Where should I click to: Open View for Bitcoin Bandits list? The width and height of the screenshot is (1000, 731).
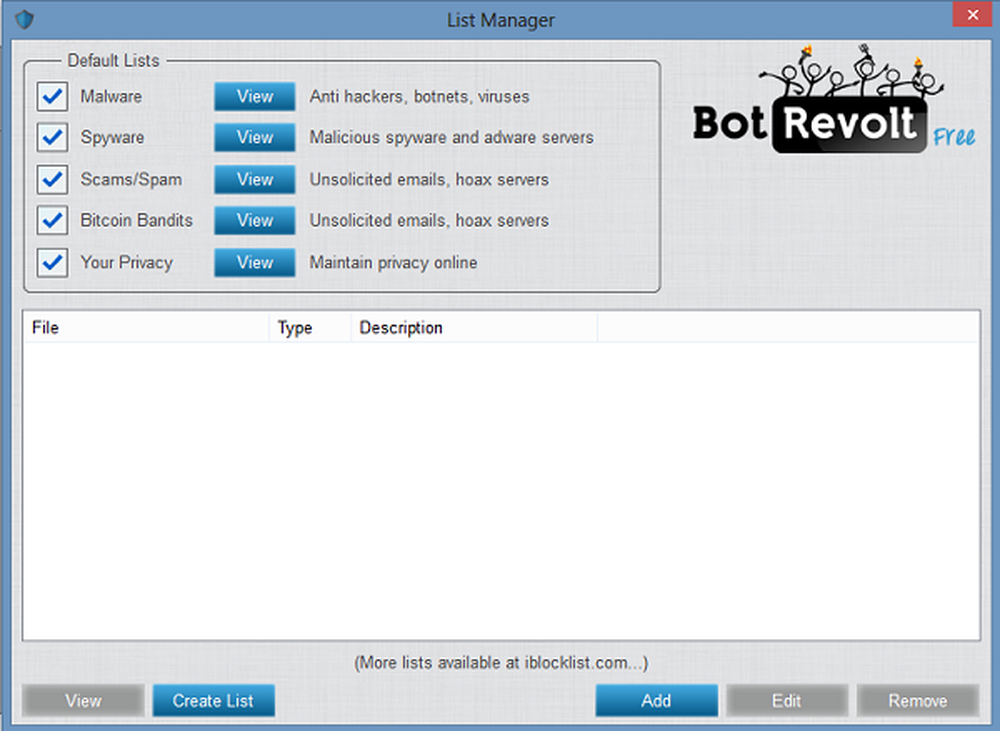coord(255,221)
